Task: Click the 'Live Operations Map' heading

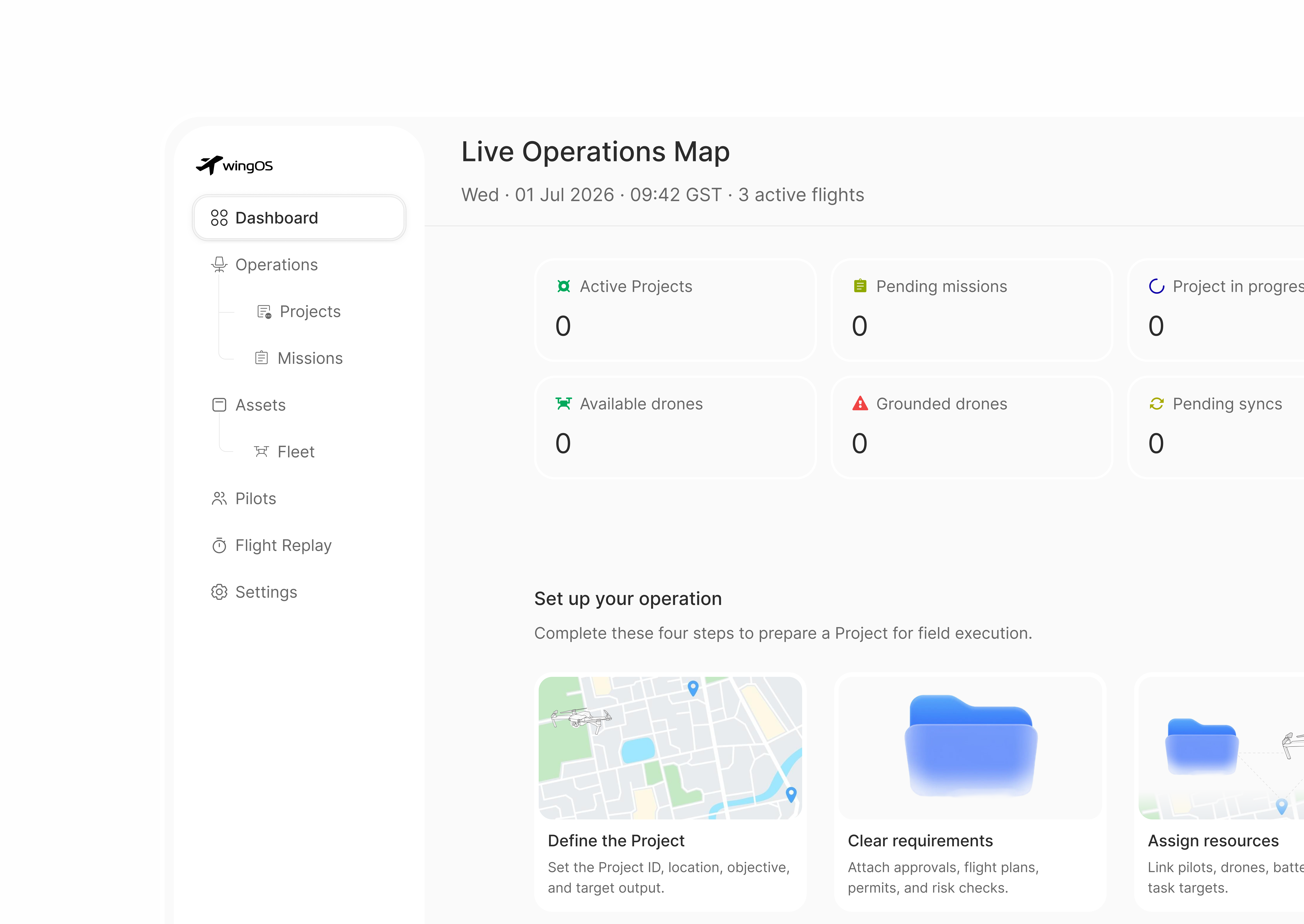Action: [x=595, y=152]
